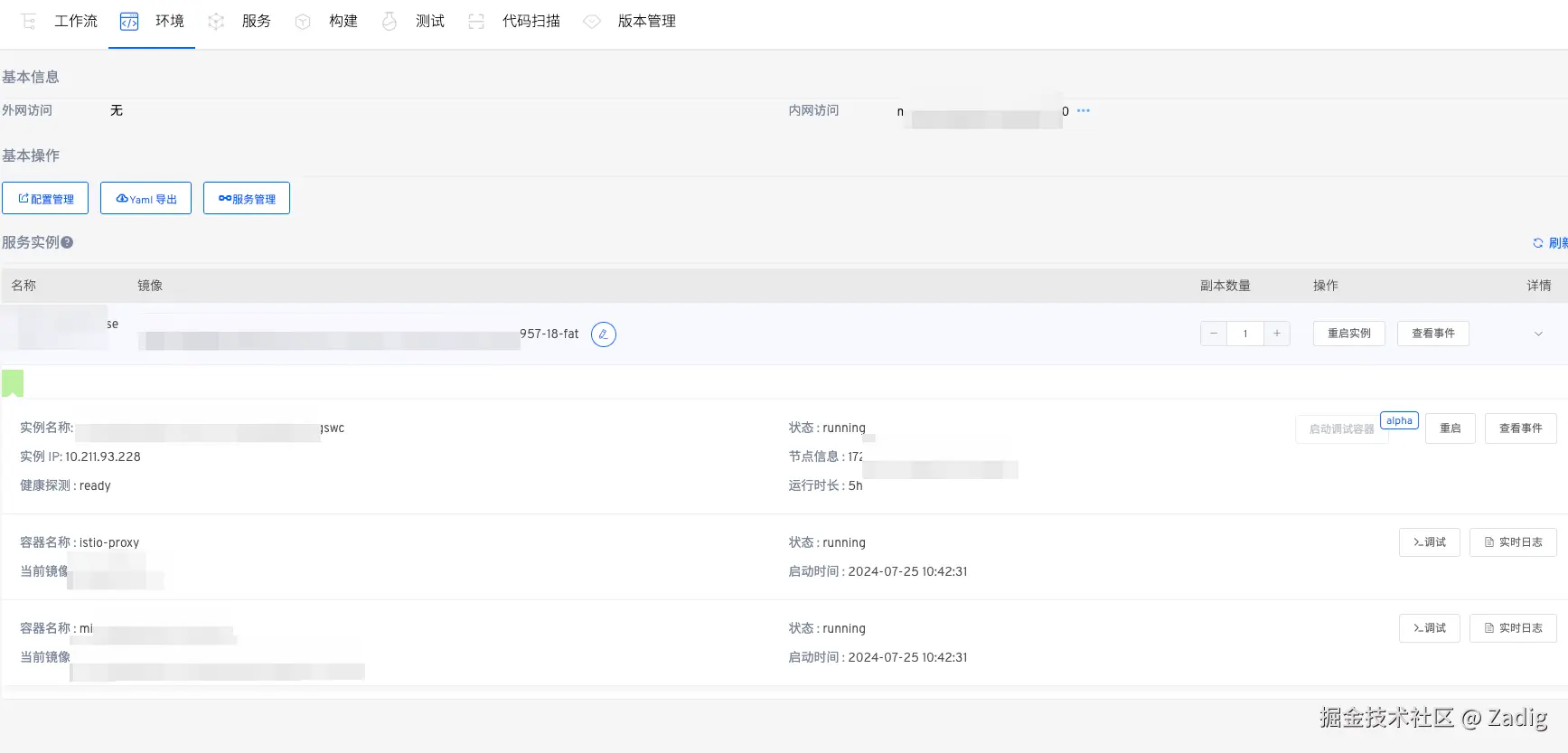The image size is (1568, 753).
Task: Click 重启实例 in the service row
Action: tap(1349, 334)
